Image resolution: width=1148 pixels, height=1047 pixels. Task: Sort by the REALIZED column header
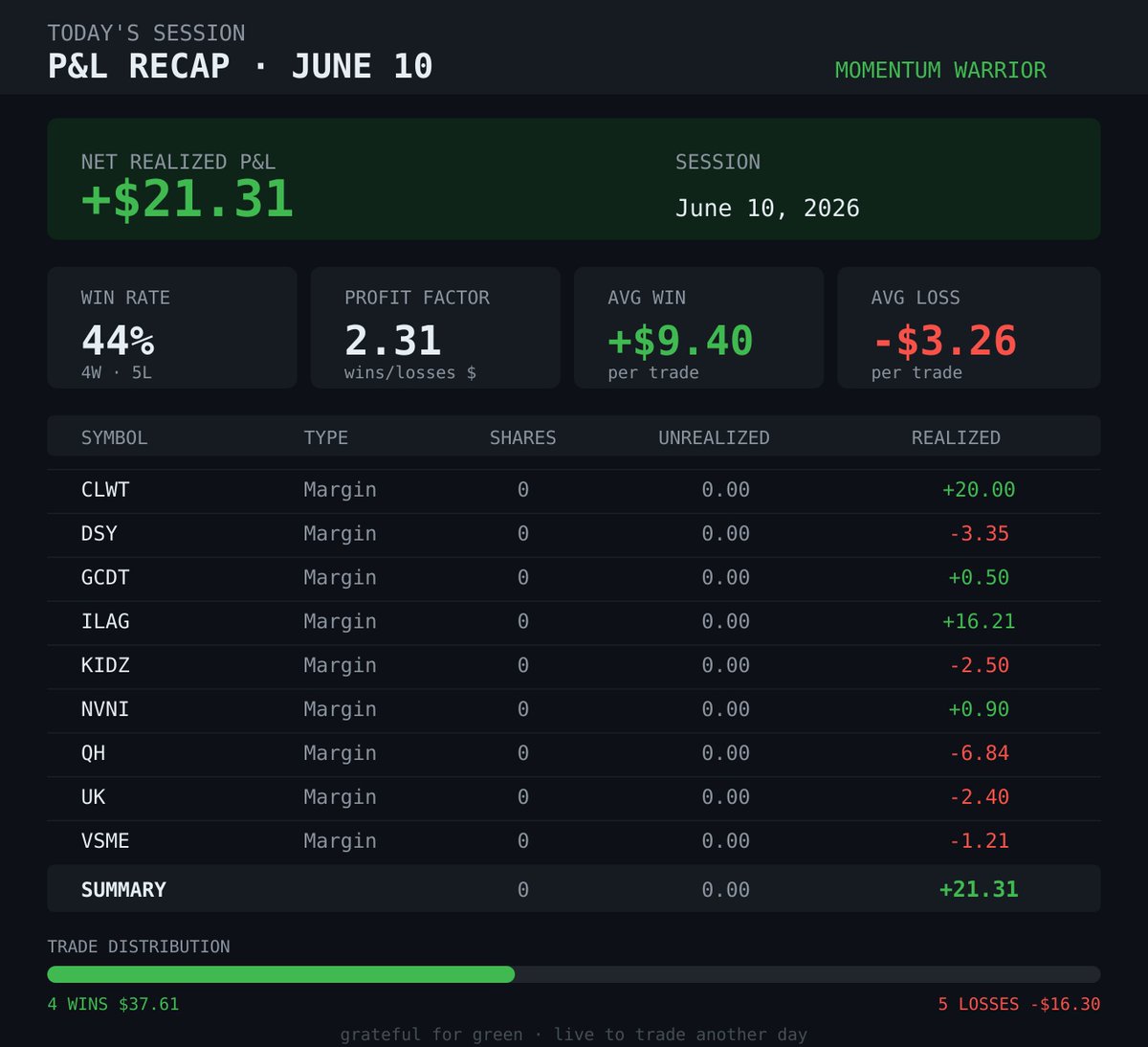tap(956, 437)
